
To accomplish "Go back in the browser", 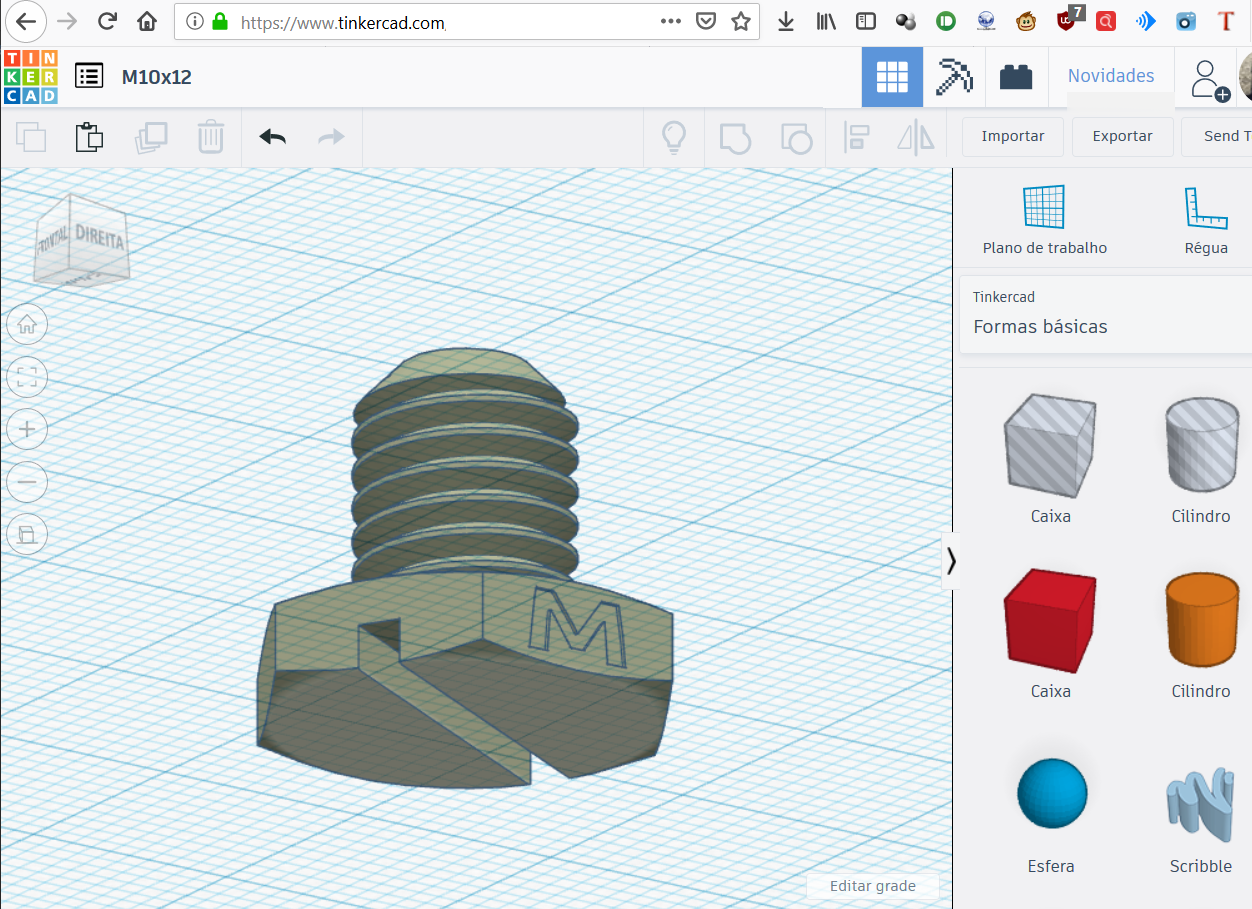I will [x=26, y=21].
